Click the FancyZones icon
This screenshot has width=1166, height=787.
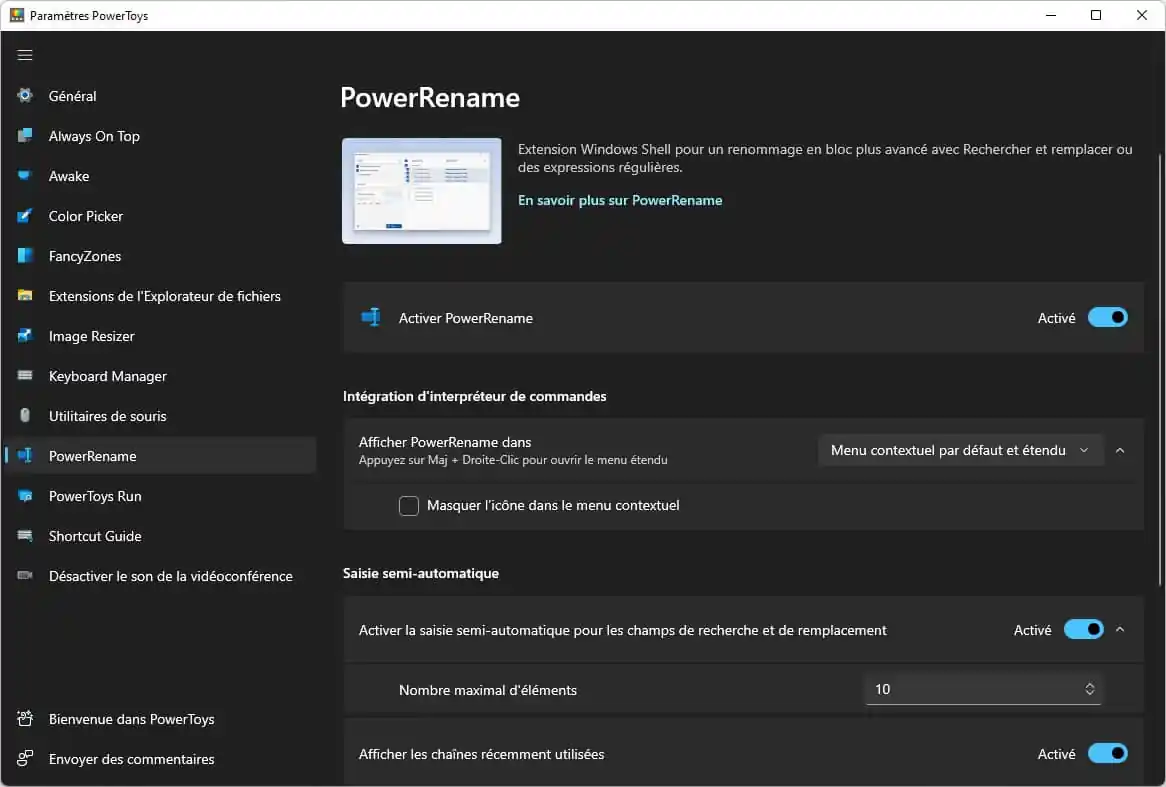pos(25,255)
